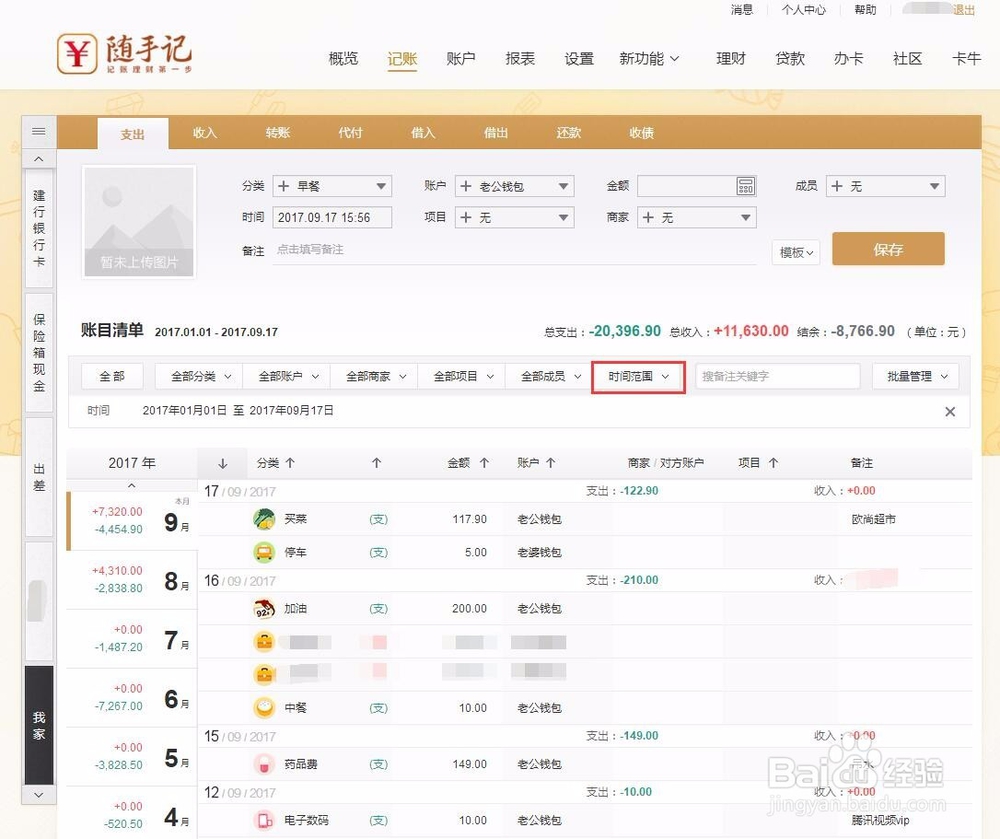Click the 加油 fuel pump category icon
Image resolution: width=1000 pixels, height=839 pixels.
(263, 608)
